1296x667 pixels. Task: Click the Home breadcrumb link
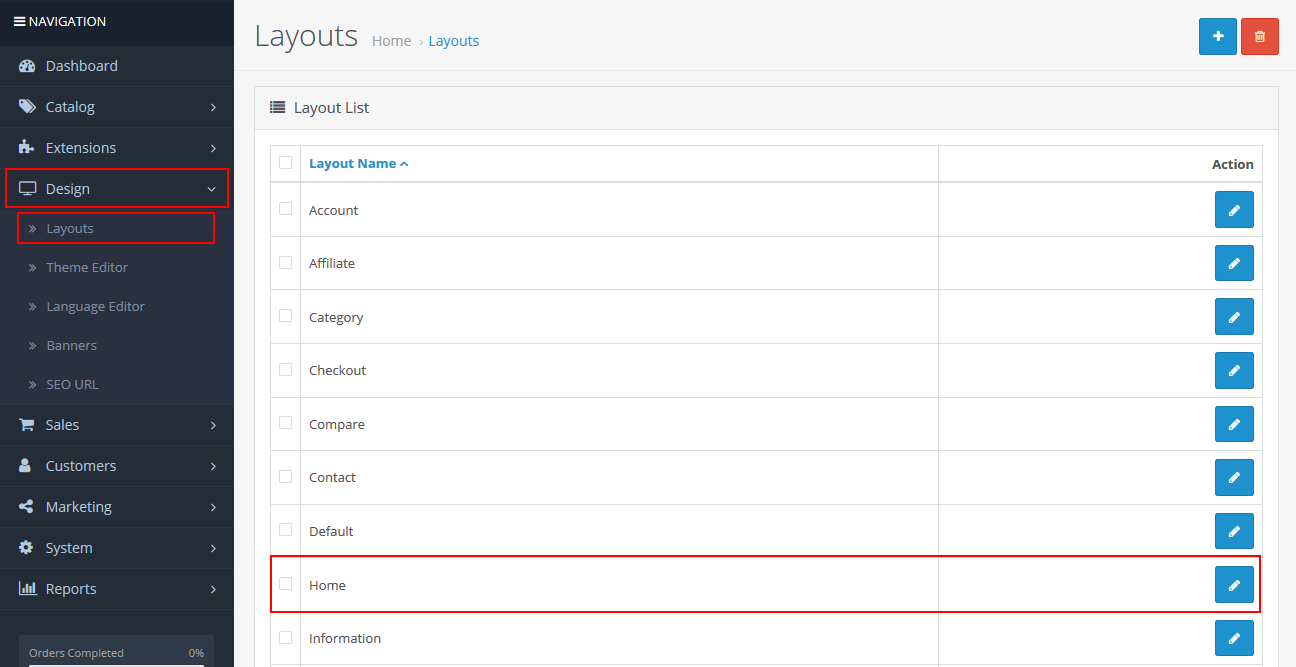tap(391, 40)
